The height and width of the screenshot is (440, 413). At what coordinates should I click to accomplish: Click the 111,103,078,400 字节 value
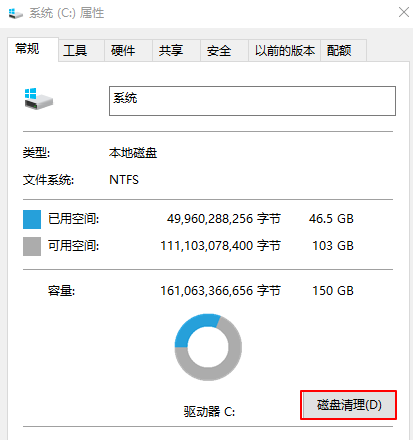pyautogui.click(x=220, y=246)
